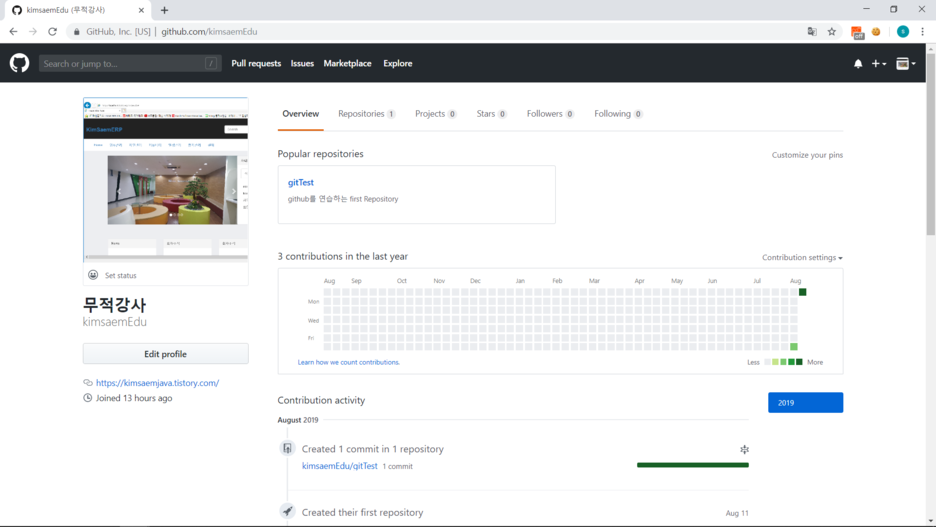The width and height of the screenshot is (936, 527).
Task: Open the plus create-new menu
Action: (879, 64)
